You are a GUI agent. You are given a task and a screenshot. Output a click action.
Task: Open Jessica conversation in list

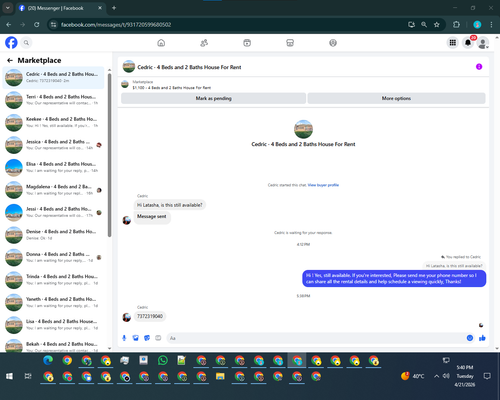click(53, 145)
